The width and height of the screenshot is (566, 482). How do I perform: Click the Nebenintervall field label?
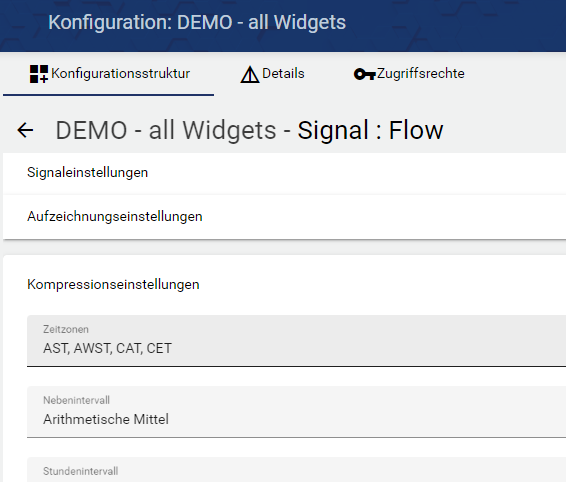(76, 400)
